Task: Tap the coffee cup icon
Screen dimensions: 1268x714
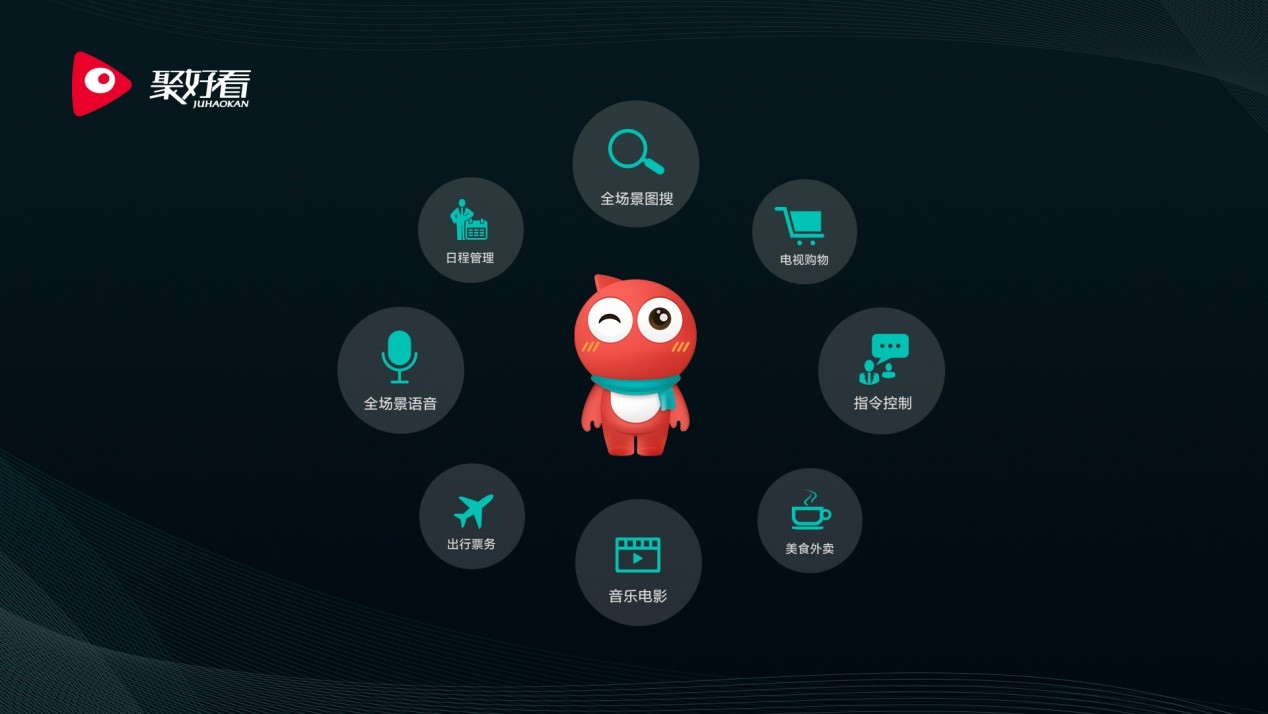Action: pyautogui.click(x=809, y=511)
